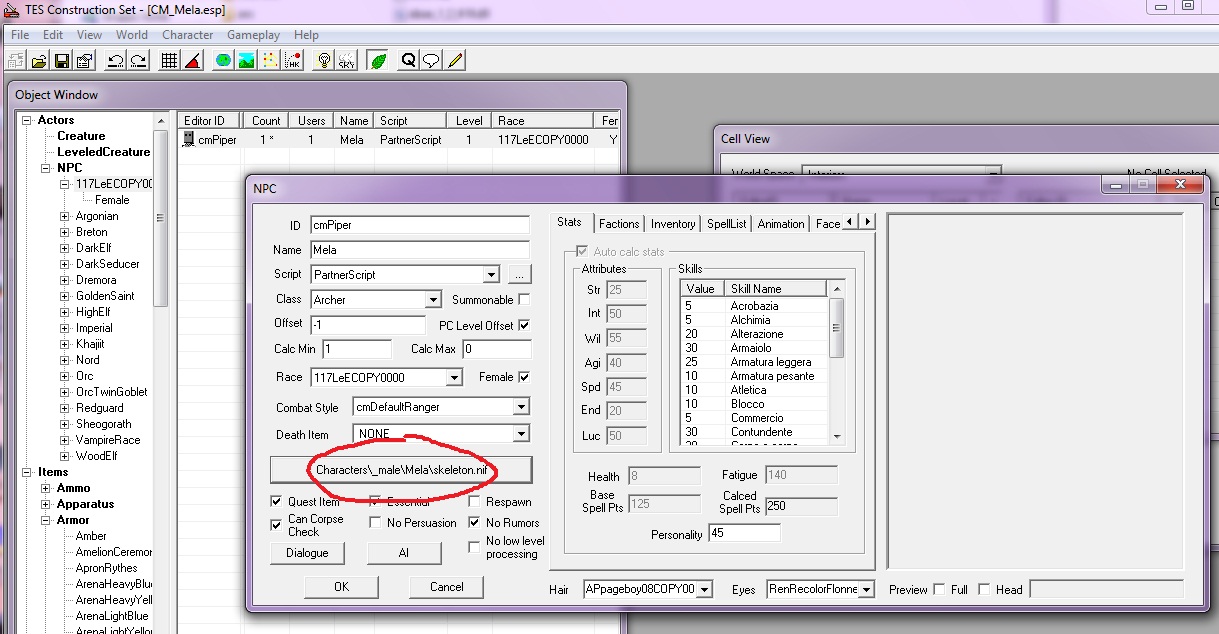Confirm NPC dialog with OK
Image resolution: width=1219 pixels, height=634 pixels.
pyautogui.click(x=341, y=587)
